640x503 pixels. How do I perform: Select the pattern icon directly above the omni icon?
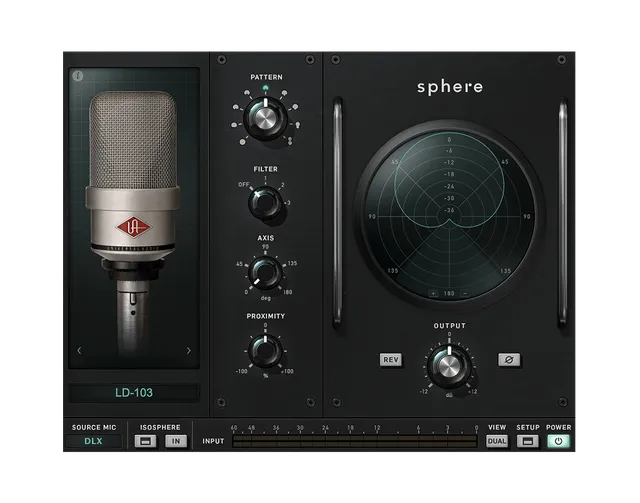[234, 125]
